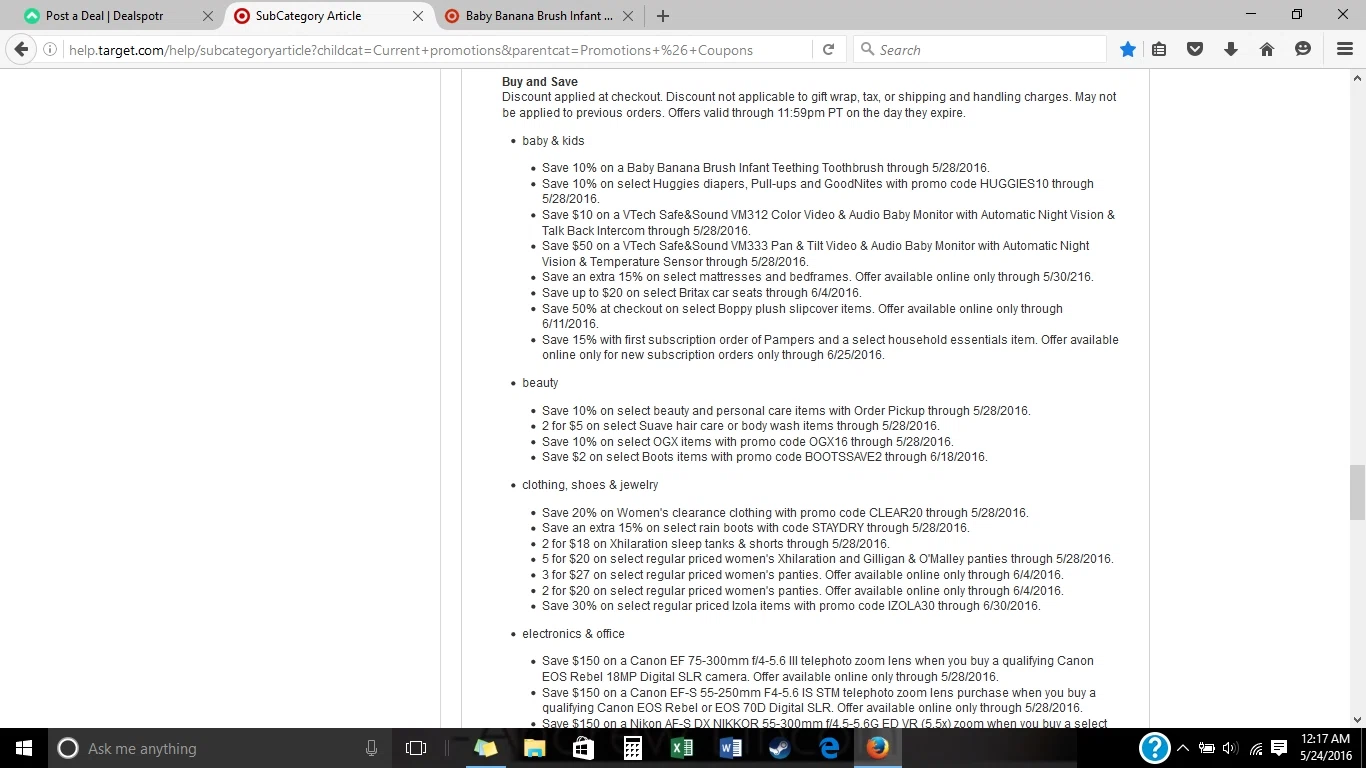Open the Pocket icon in toolbar
The image size is (1366, 768).
tap(1195, 50)
